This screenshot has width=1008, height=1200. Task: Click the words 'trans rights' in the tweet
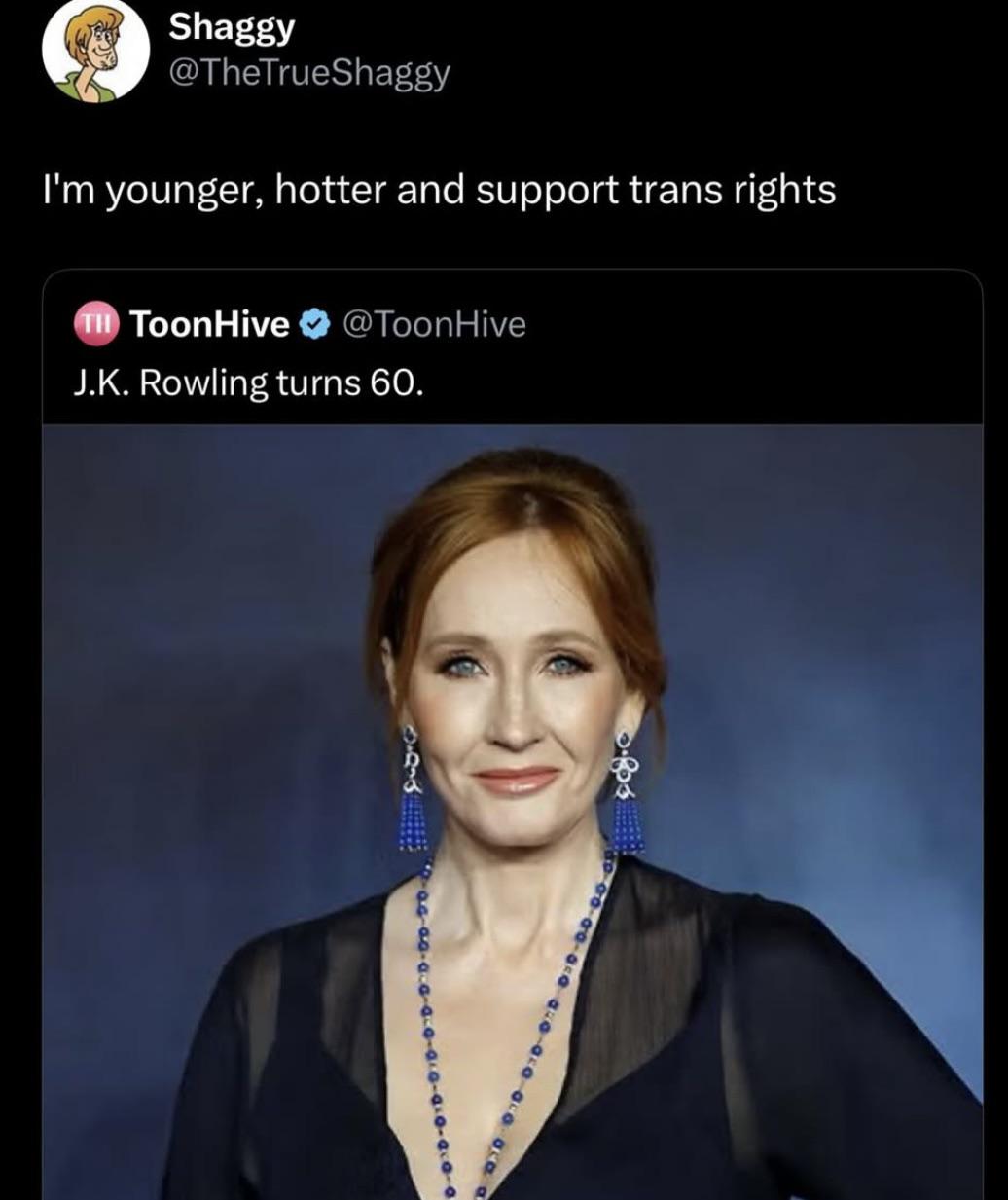pos(733,190)
